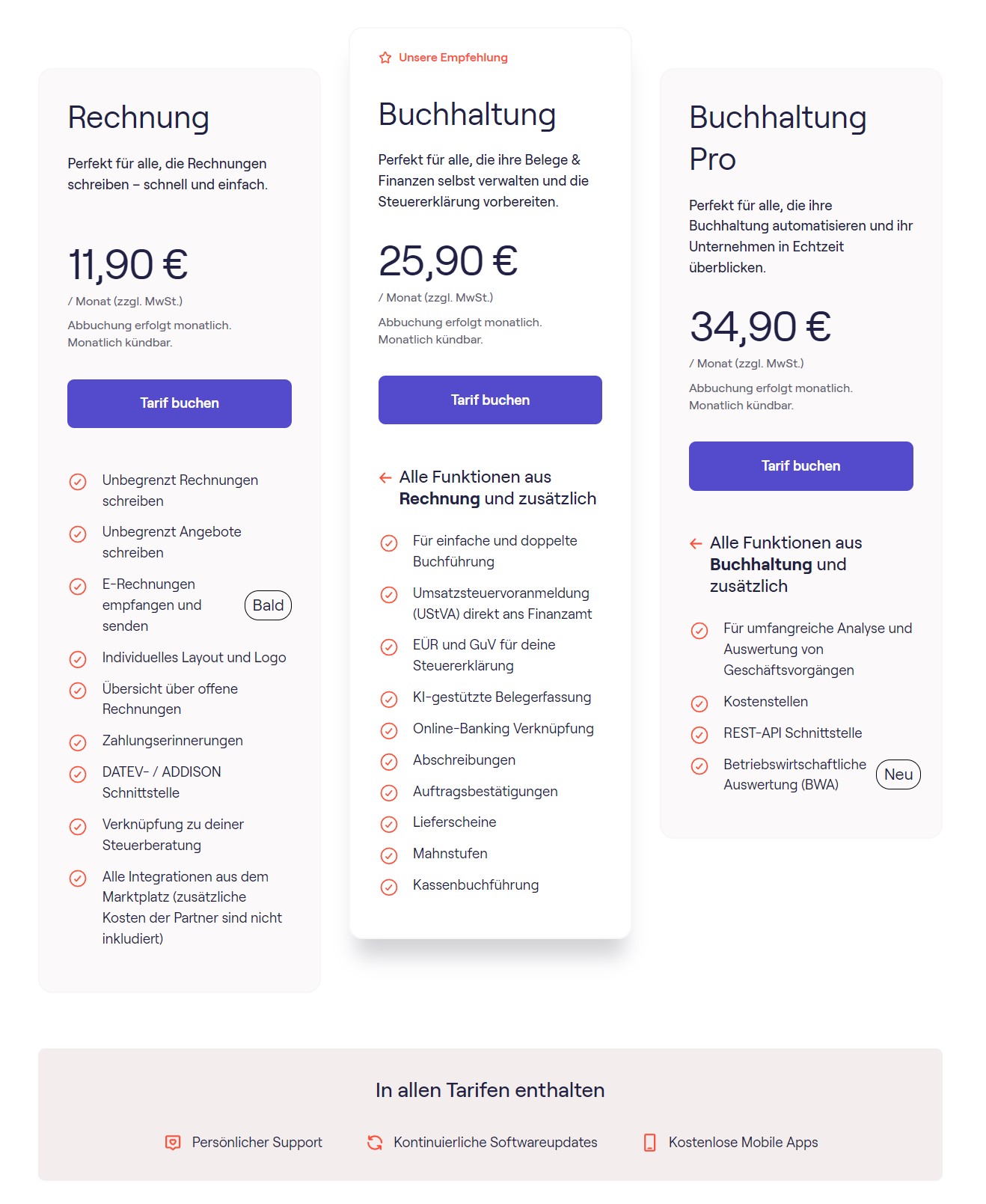Click the checkmark beside Unbegrenzt Rechnungen schreiben
Image resolution: width=986 pixels, height=1204 pixels.
[x=78, y=482]
